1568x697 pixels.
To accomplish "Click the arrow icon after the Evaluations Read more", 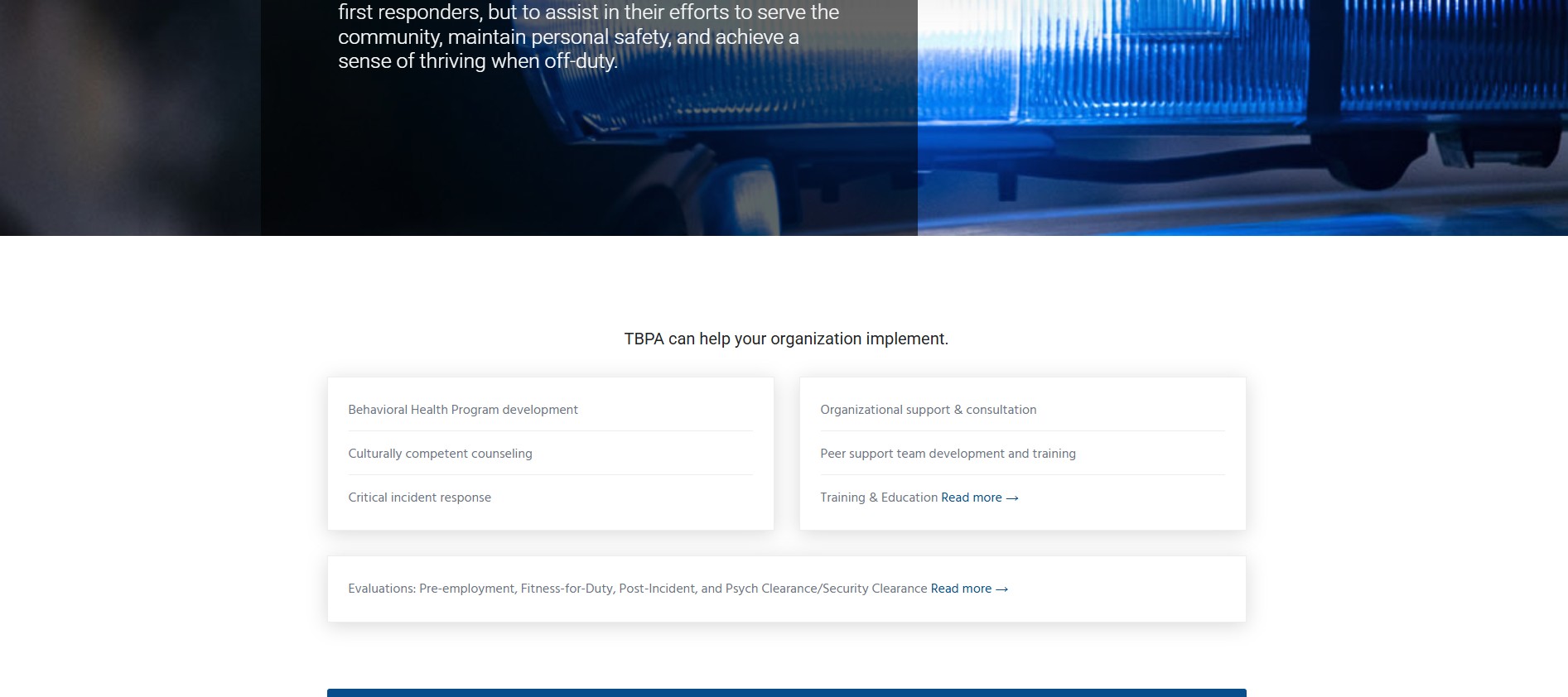I will pos(1001,589).
